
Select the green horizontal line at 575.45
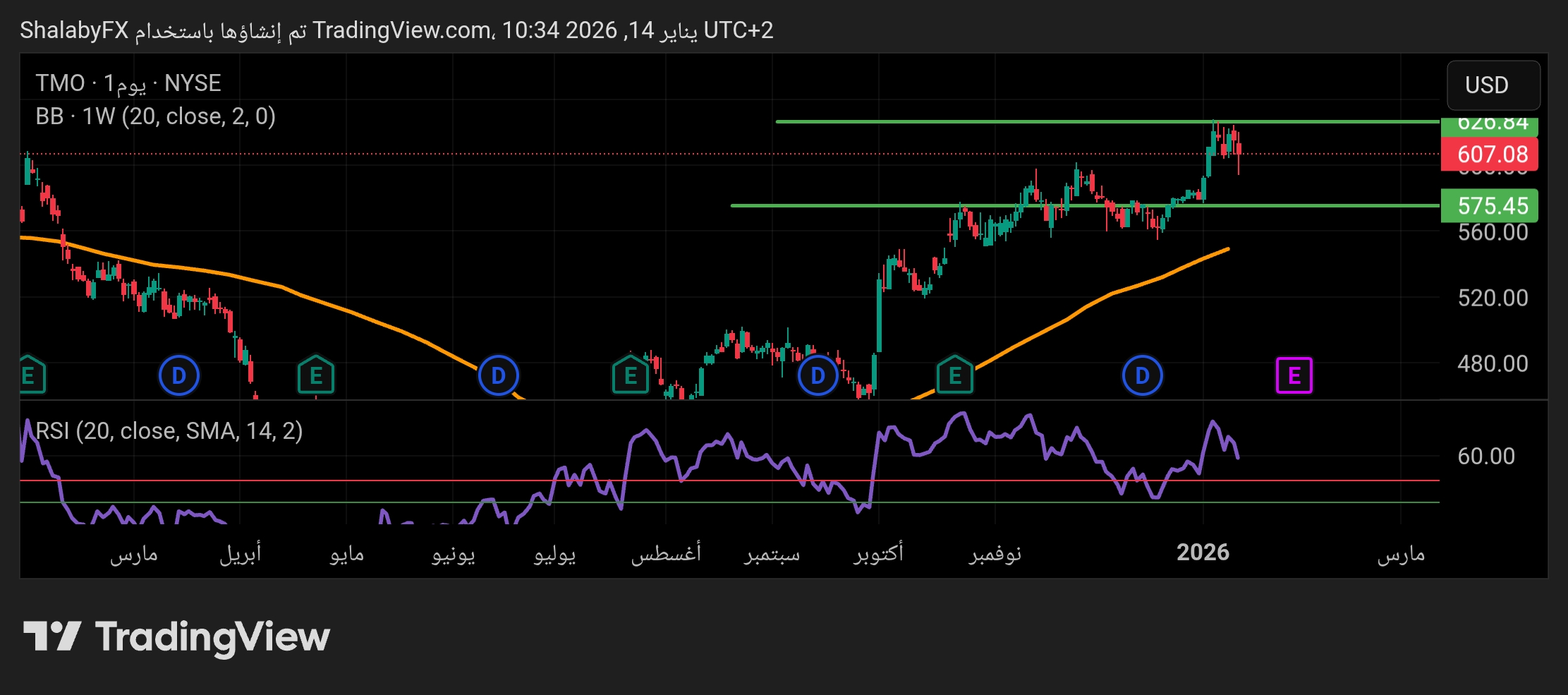coord(846,205)
